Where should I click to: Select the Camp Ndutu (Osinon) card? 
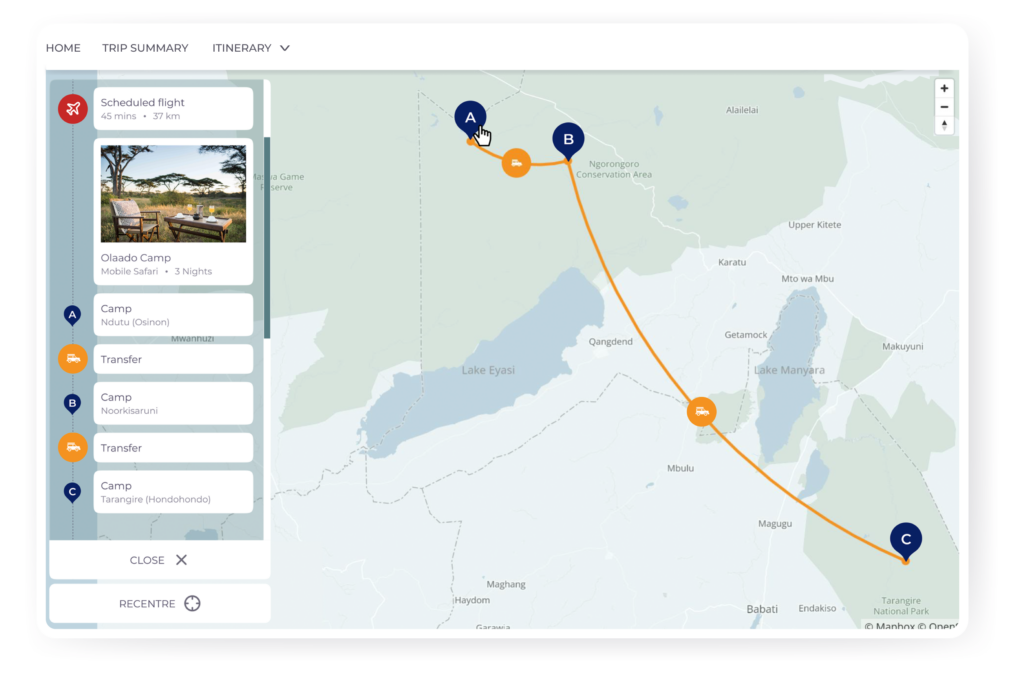[173, 315]
